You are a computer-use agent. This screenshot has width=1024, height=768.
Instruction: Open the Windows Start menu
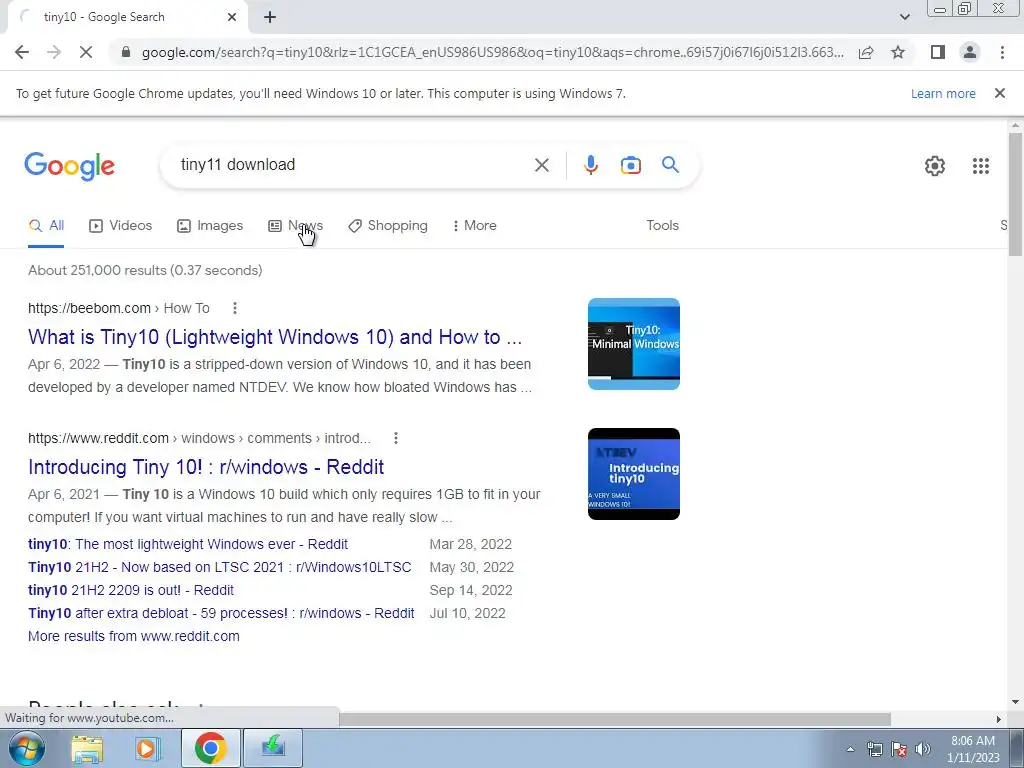(x=27, y=748)
